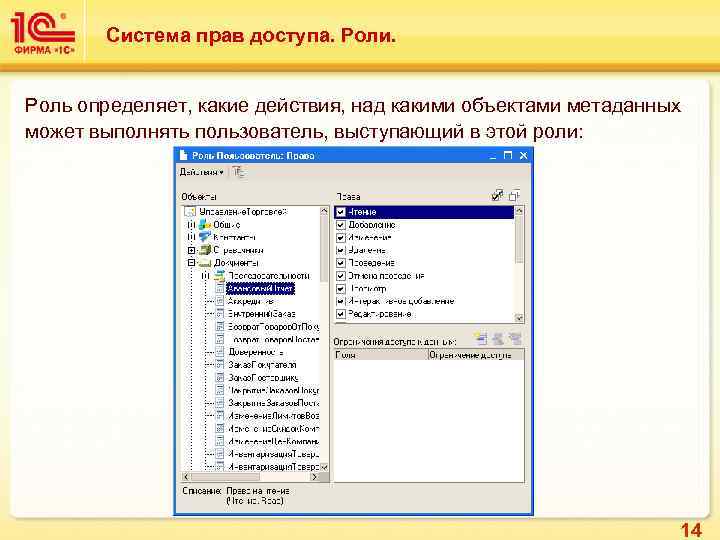Click the УправлениеТорговлей root configuration icon
The width and height of the screenshot is (720, 540).
click(x=190, y=212)
